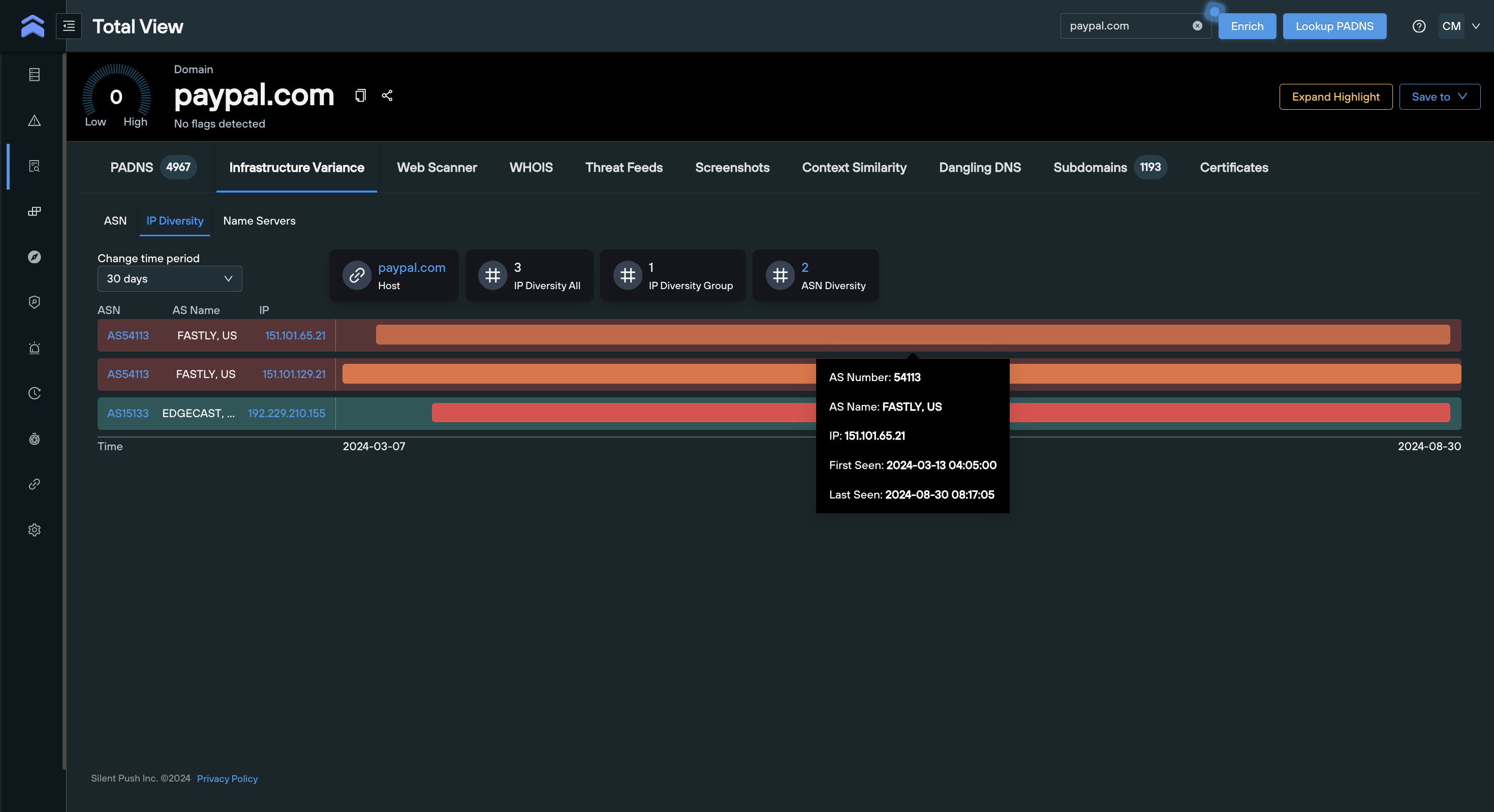
Task: Open the Privacy Policy link
Action: (227, 778)
